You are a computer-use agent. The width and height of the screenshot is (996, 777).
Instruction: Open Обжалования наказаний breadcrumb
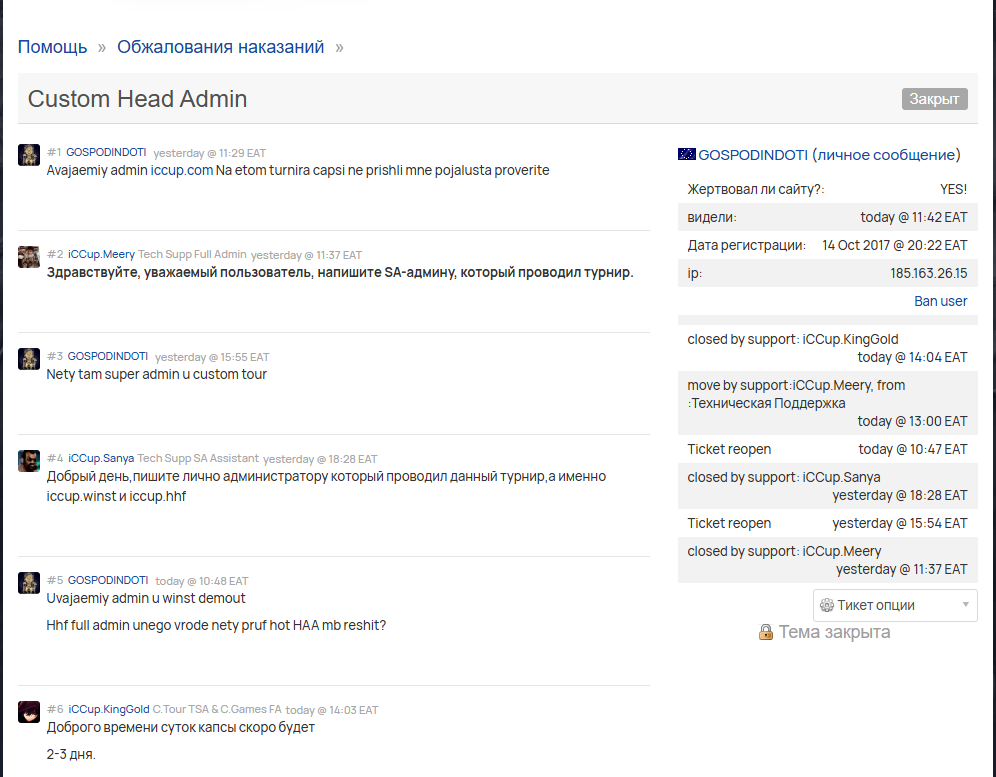[220, 47]
